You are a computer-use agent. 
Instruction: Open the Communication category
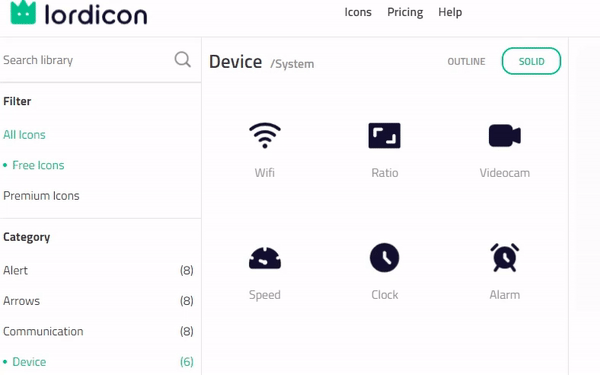point(98,331)
